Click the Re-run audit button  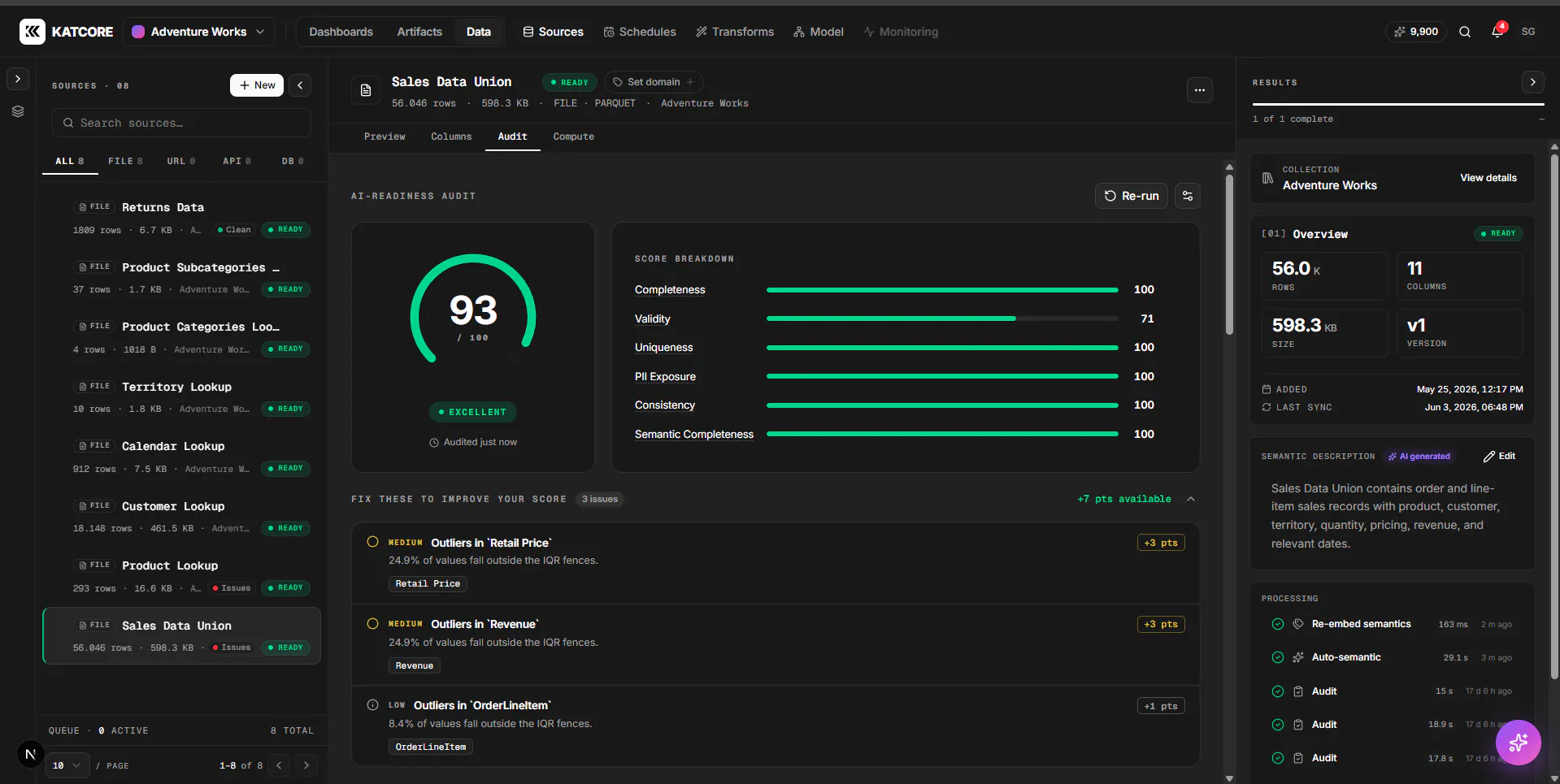[1132, 196]
